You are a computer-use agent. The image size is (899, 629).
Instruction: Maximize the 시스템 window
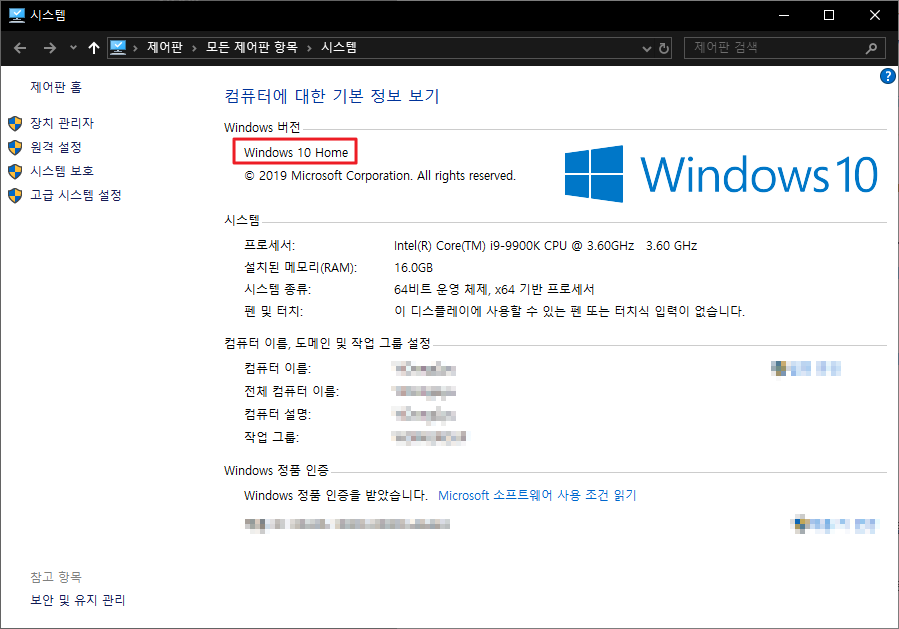pyautogui.click(x=828, y=15)
